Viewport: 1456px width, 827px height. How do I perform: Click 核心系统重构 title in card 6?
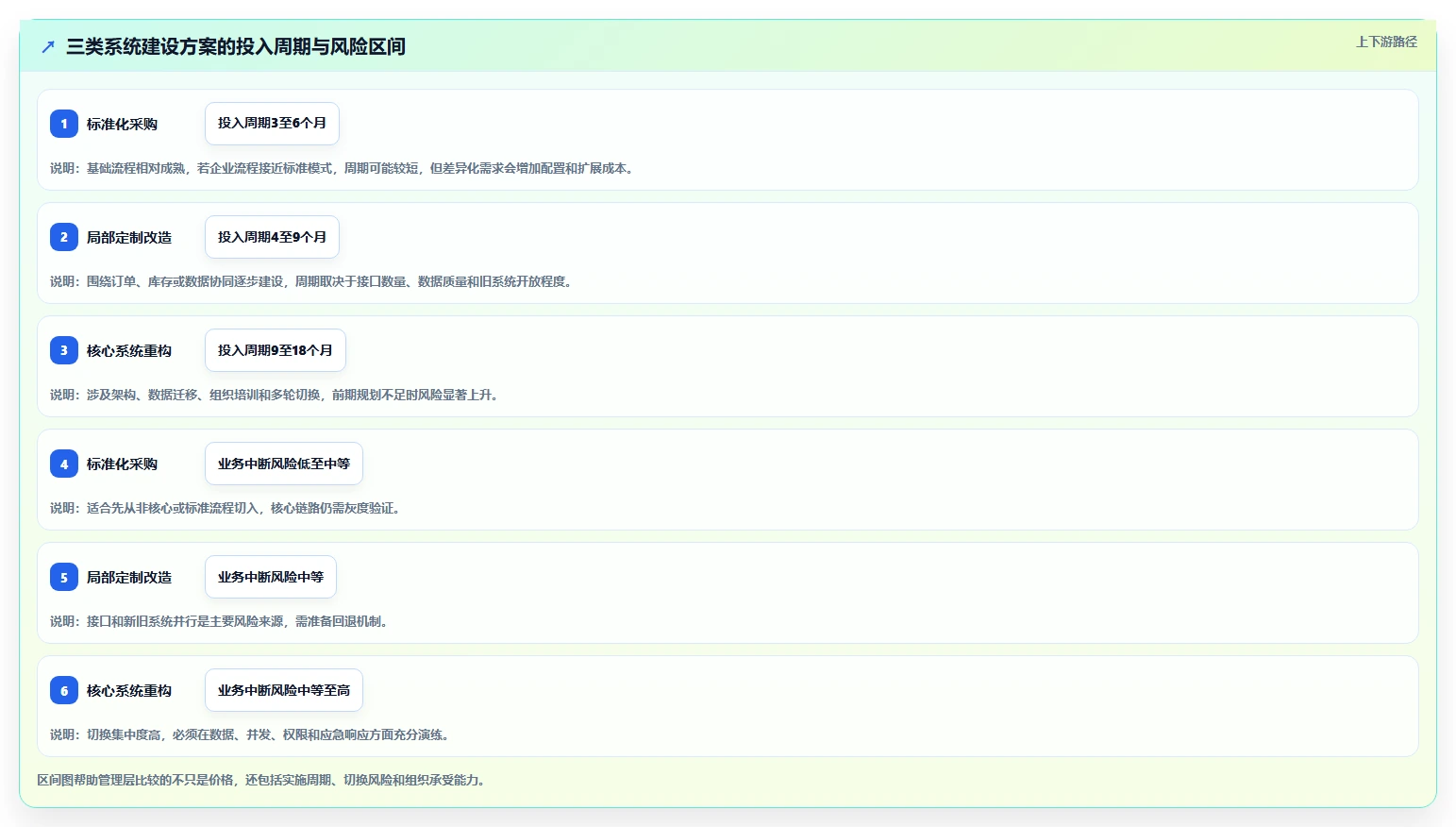(129, 690)
